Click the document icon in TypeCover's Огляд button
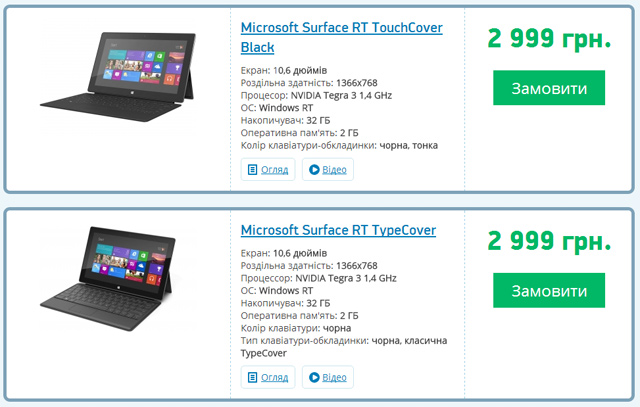This screenshot has height=407, width=640. point(251,377)
